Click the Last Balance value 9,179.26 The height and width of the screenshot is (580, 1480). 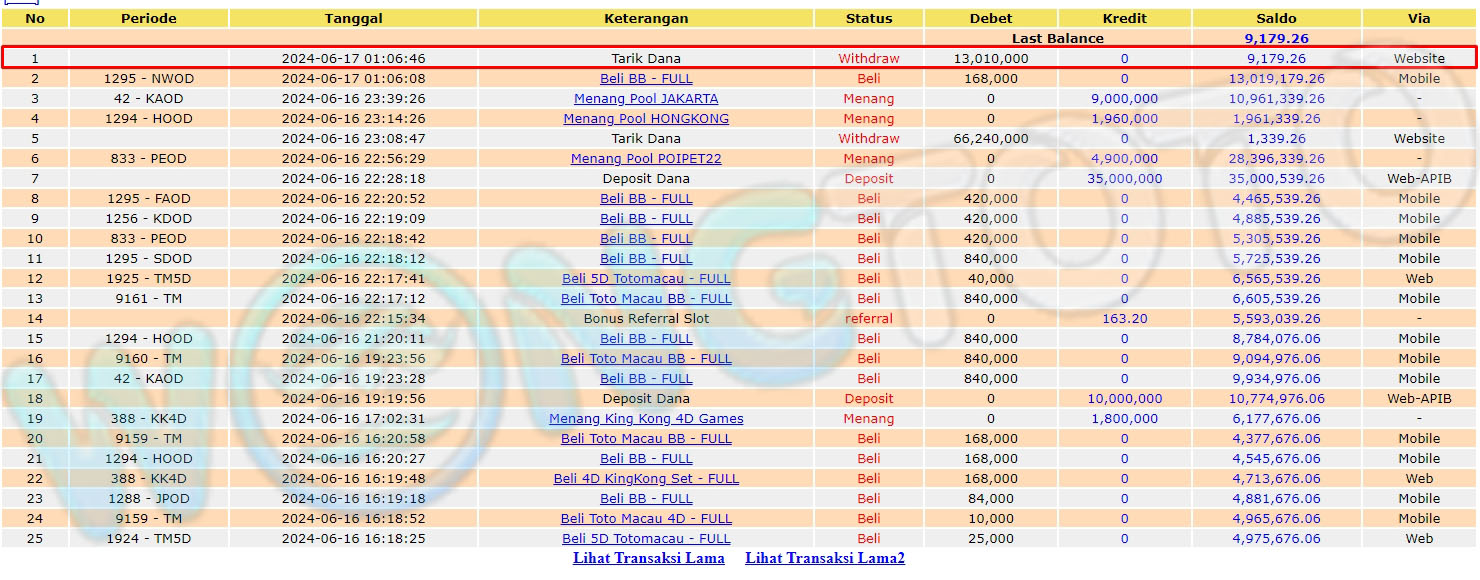[1276, 38]
